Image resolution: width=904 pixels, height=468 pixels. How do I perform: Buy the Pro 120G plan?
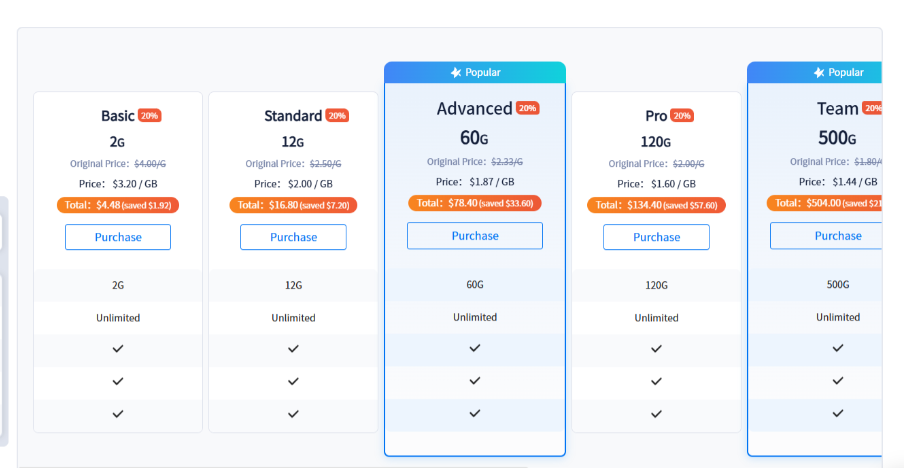point(656,237)
